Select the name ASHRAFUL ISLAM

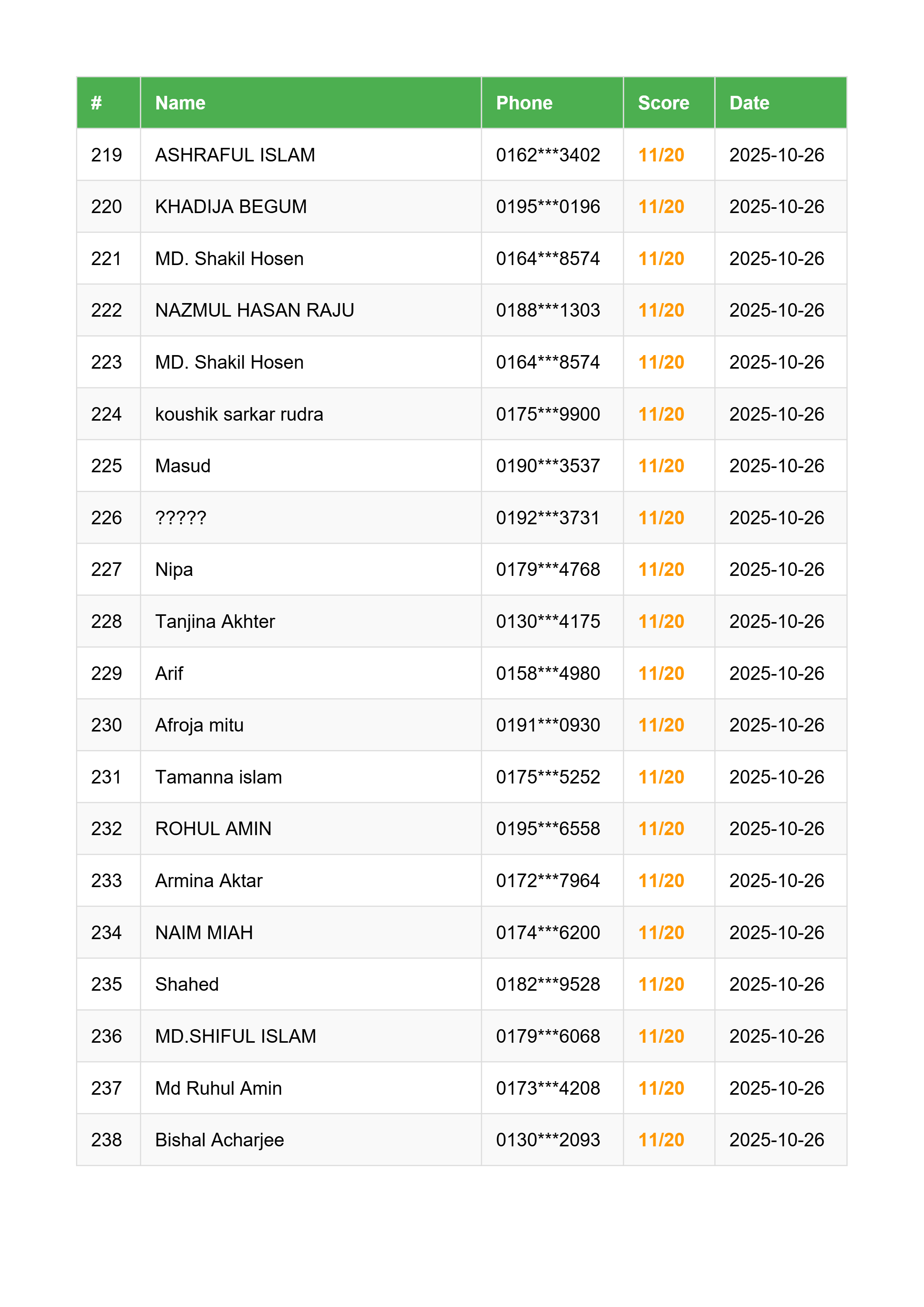234,155
